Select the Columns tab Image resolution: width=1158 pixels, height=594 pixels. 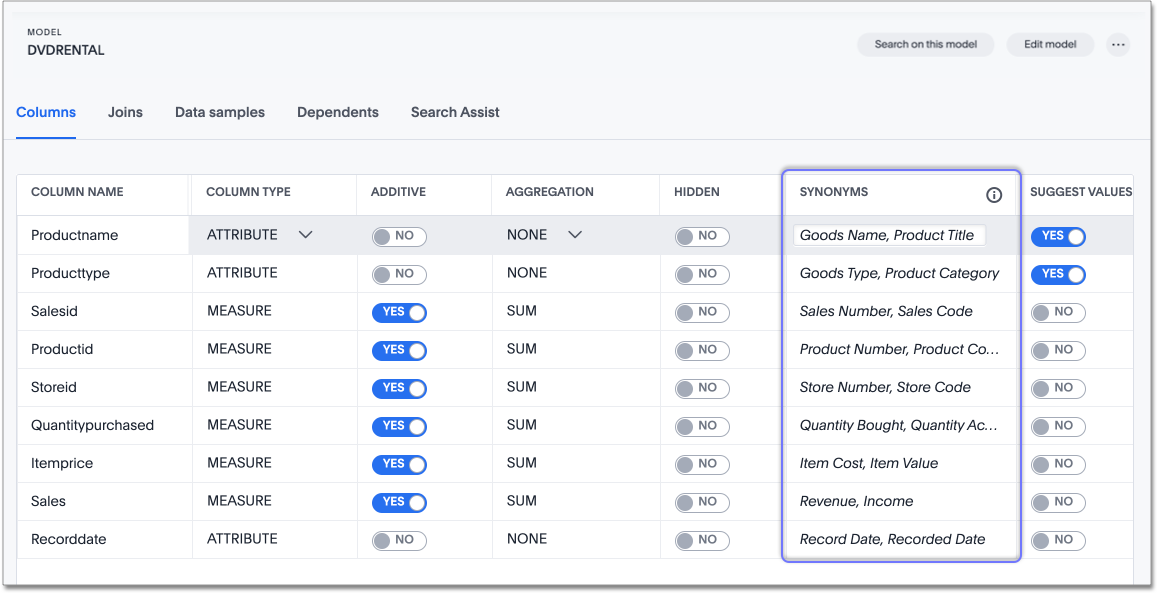(46, 112)
